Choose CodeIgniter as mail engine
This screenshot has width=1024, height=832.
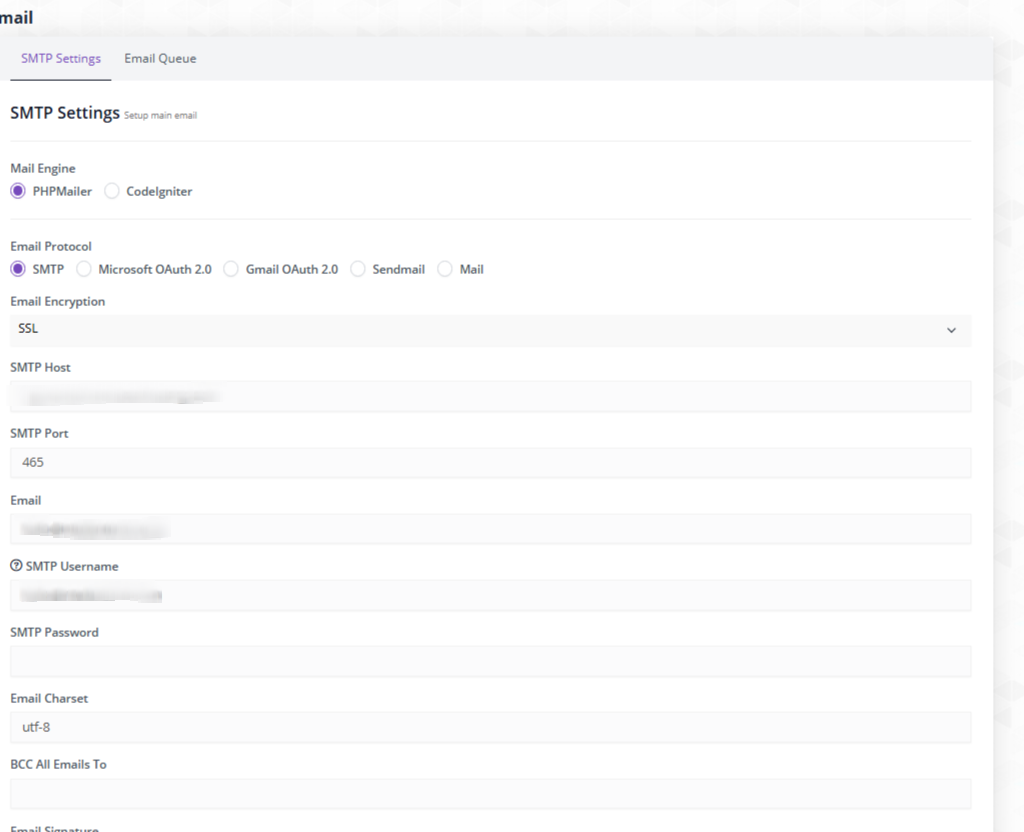(112, 191)
